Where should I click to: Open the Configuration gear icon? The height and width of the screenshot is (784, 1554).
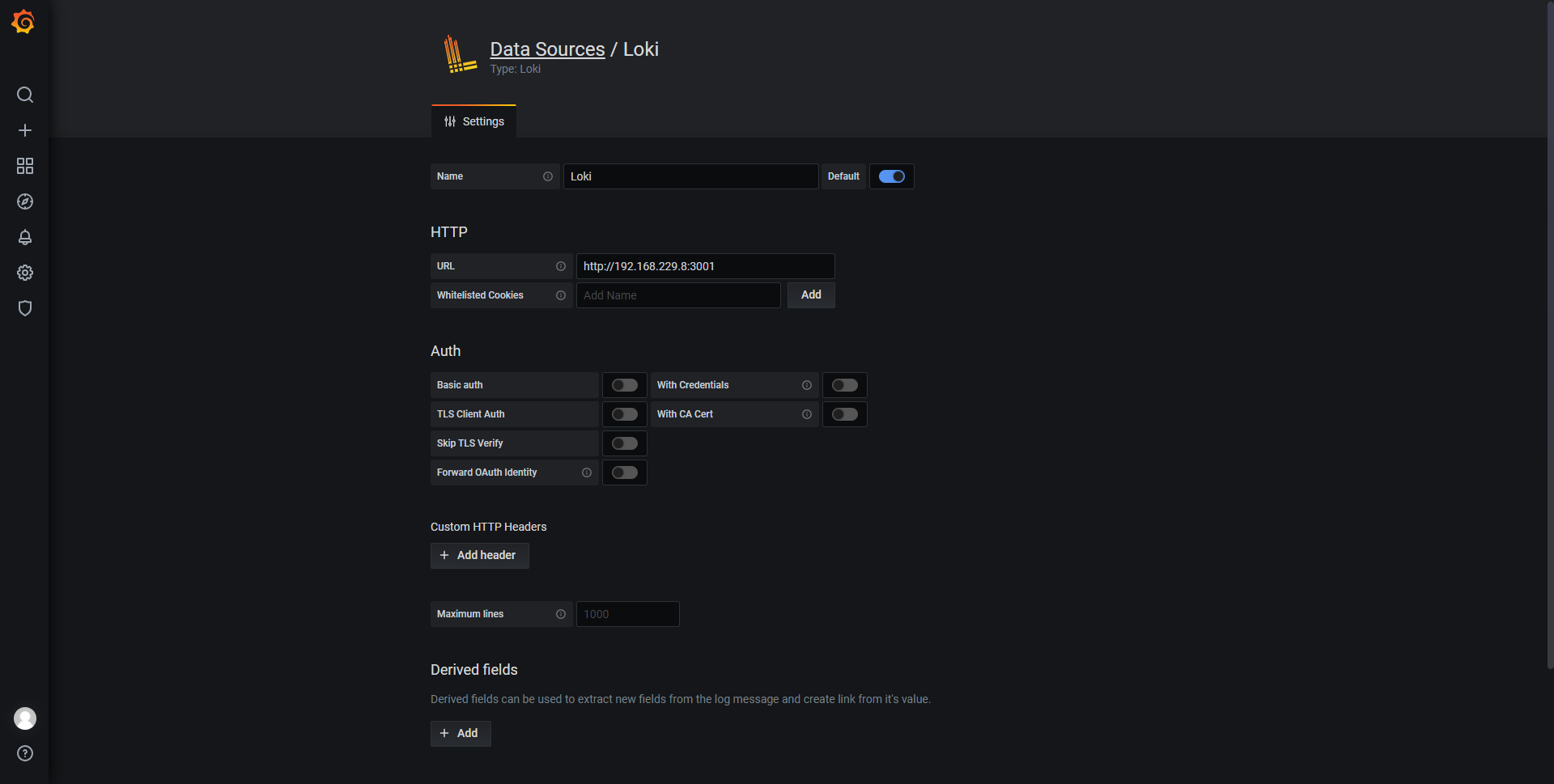(25, 273)
